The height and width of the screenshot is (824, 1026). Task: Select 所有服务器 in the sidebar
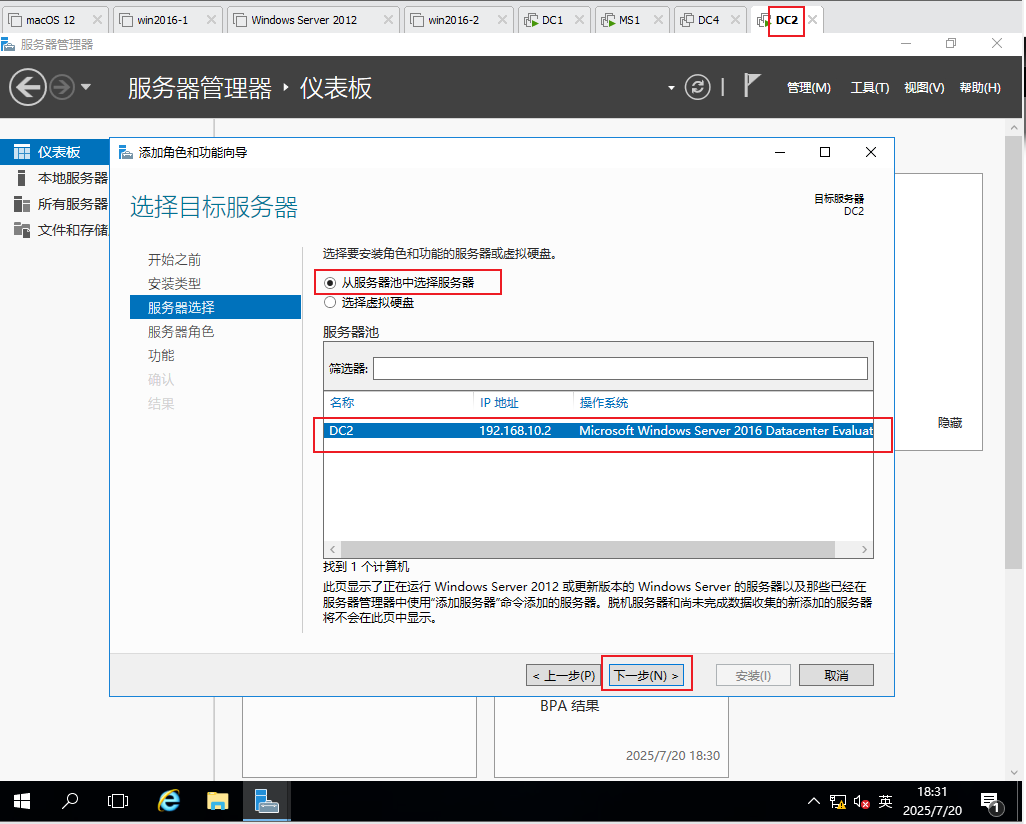click(55, 204)
